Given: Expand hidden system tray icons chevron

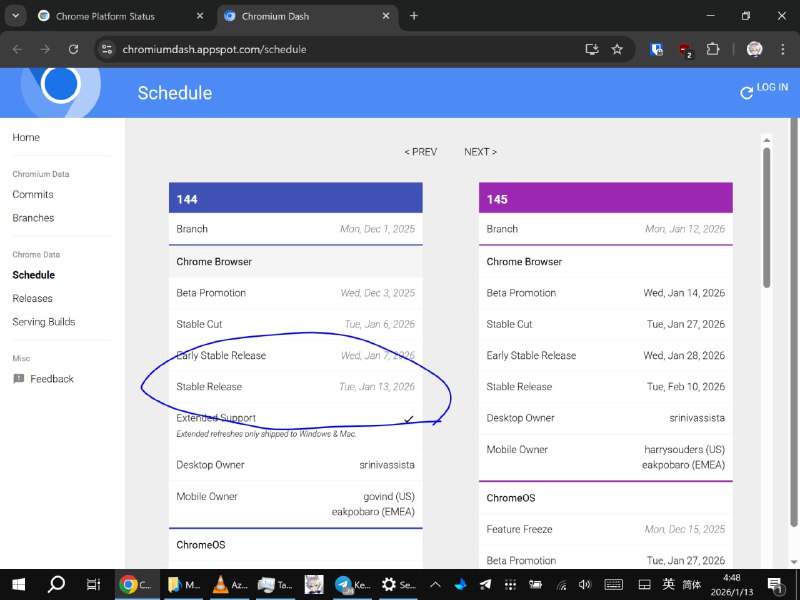Looking at the screenshot, I should [435, 584].
